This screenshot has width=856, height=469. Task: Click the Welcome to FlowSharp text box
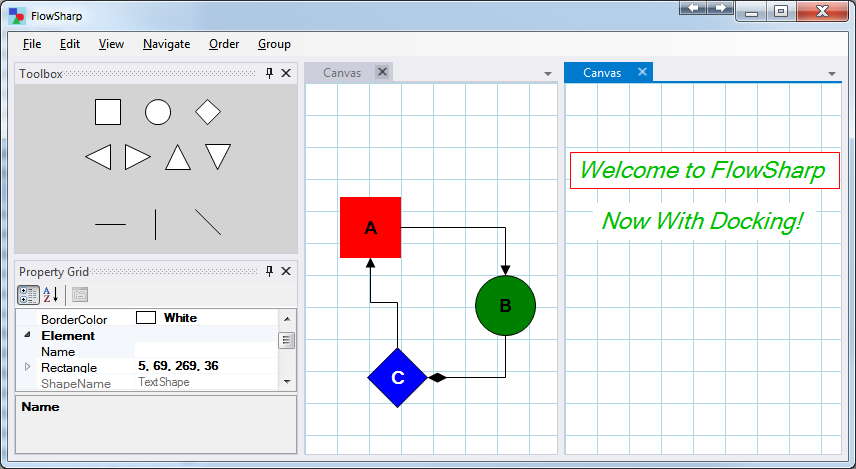tap(702, 170)
